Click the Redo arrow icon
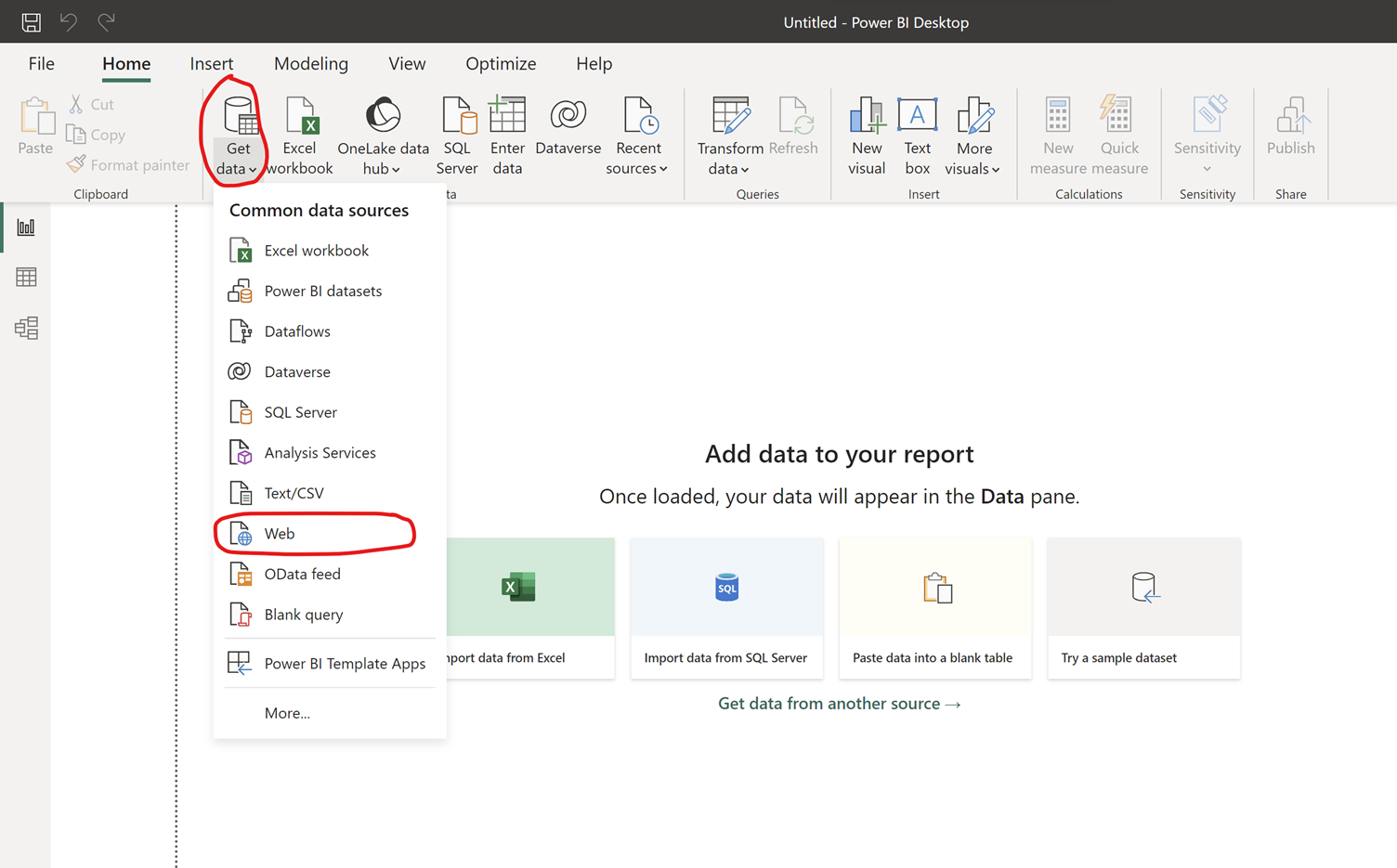 (x=106, y=21)
